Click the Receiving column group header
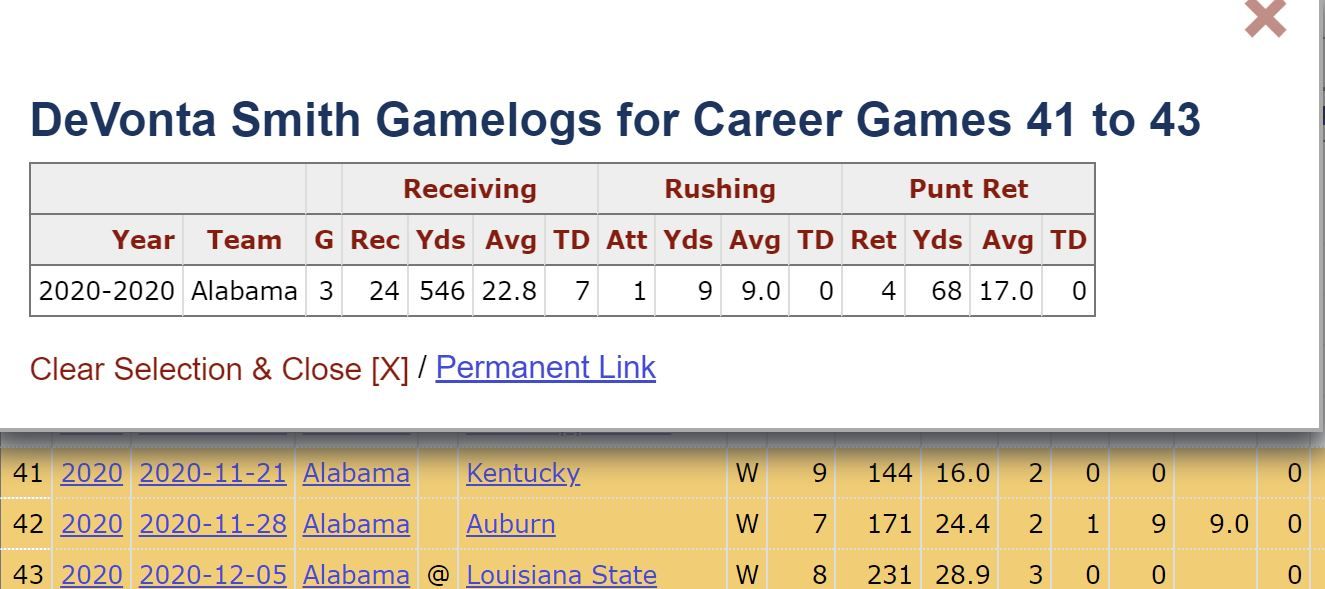Image resolution: width=1325 pixels, height=589 pixels. 470,189
